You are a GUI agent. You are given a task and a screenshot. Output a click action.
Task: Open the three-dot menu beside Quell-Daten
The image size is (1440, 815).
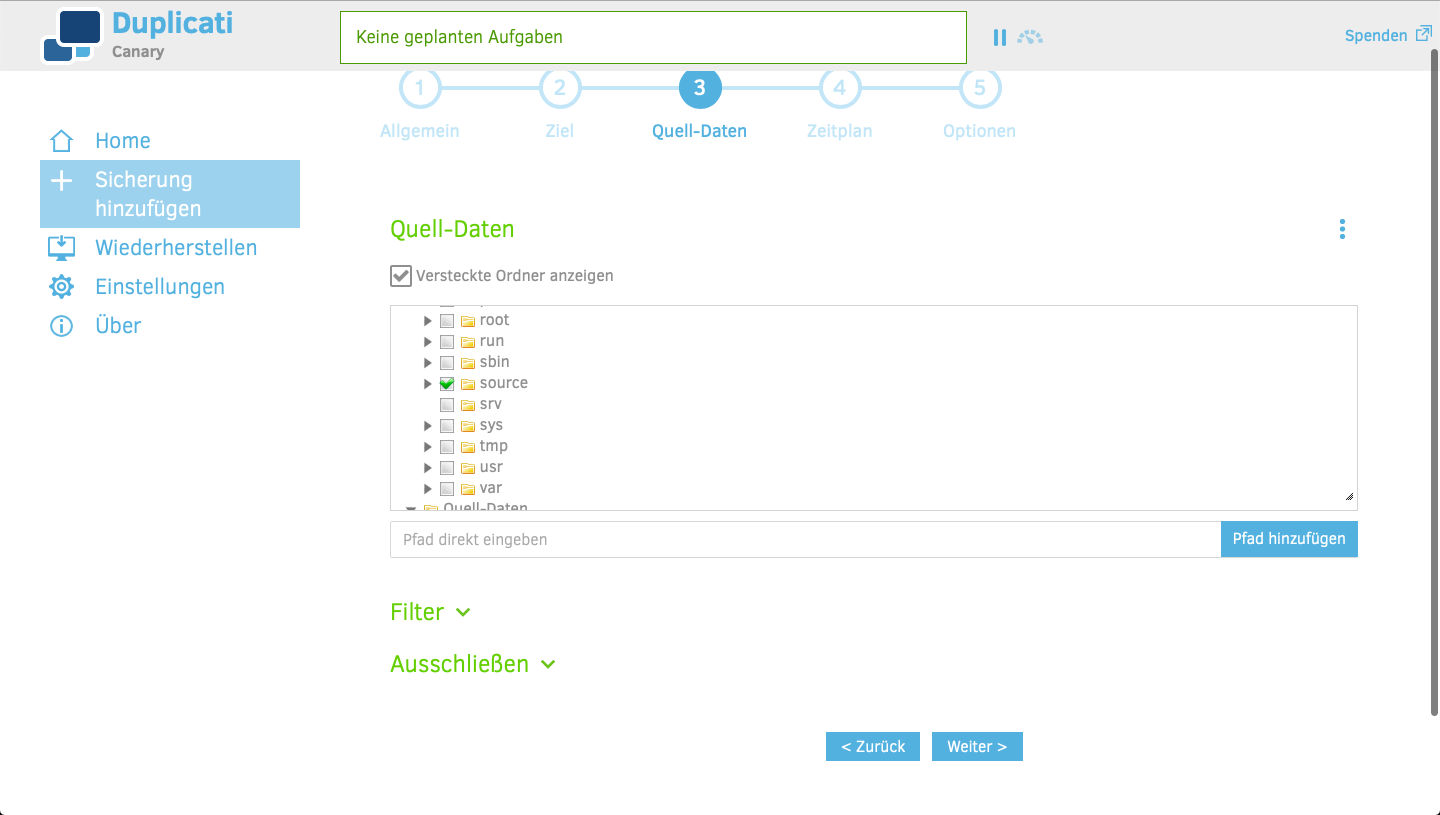point(1342,229)
